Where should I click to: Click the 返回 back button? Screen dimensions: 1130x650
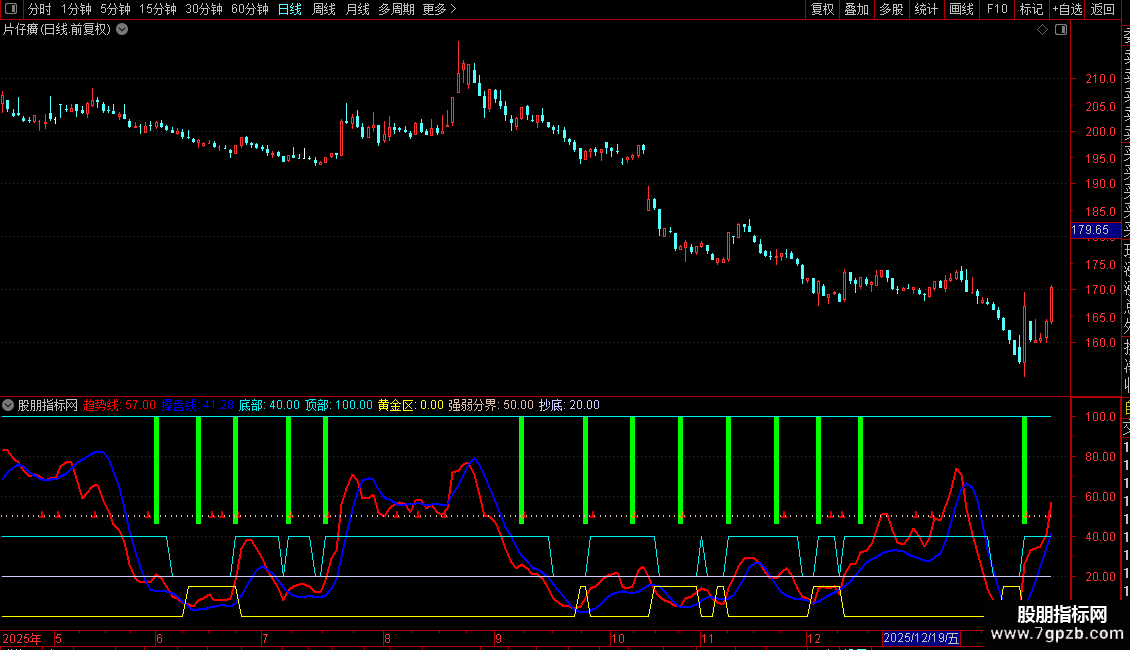(1103, 10)
